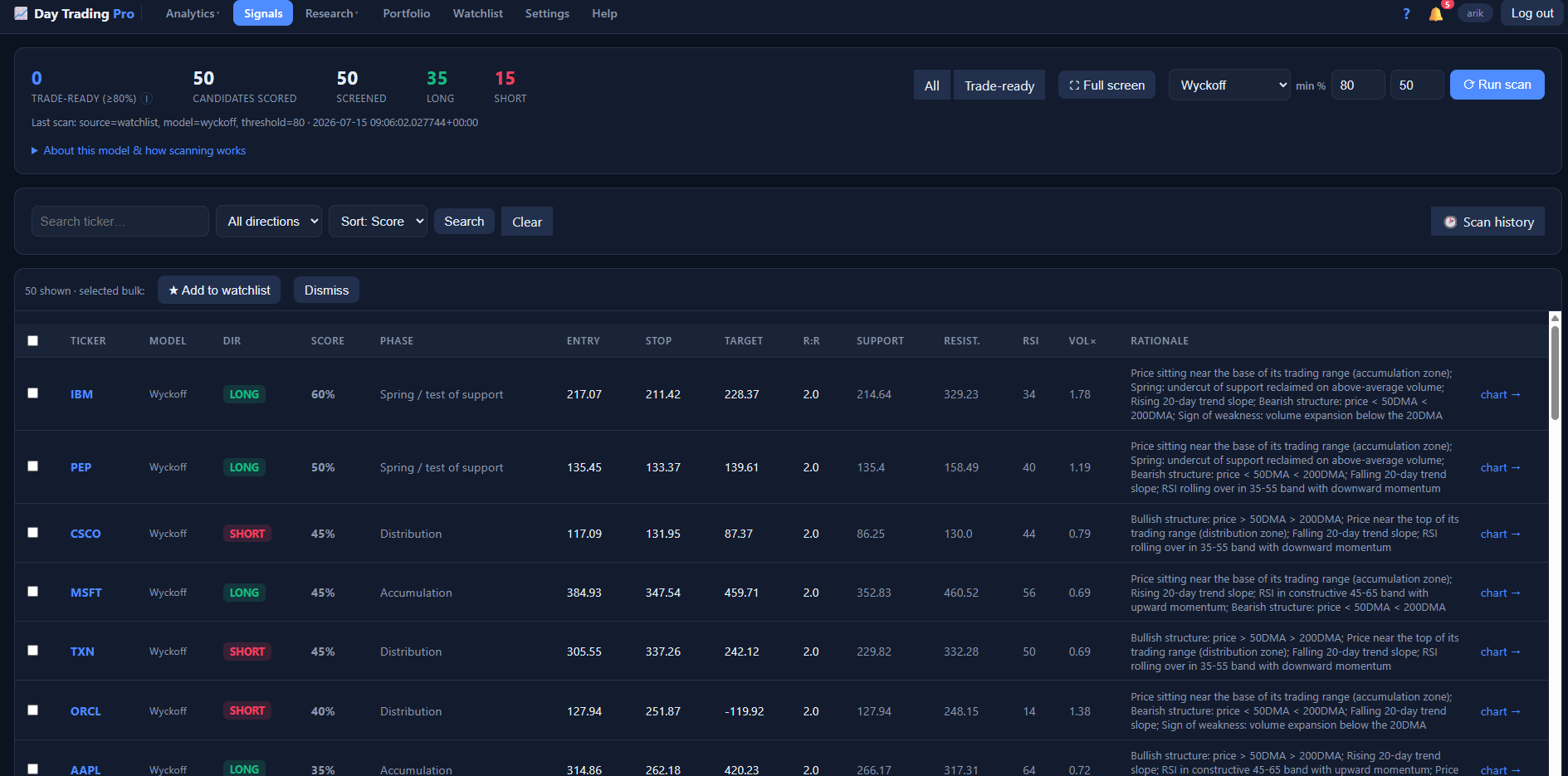Screen dimensions: 1568x776
Task: Open the Sort: Score dropdown
Action: 379,222
